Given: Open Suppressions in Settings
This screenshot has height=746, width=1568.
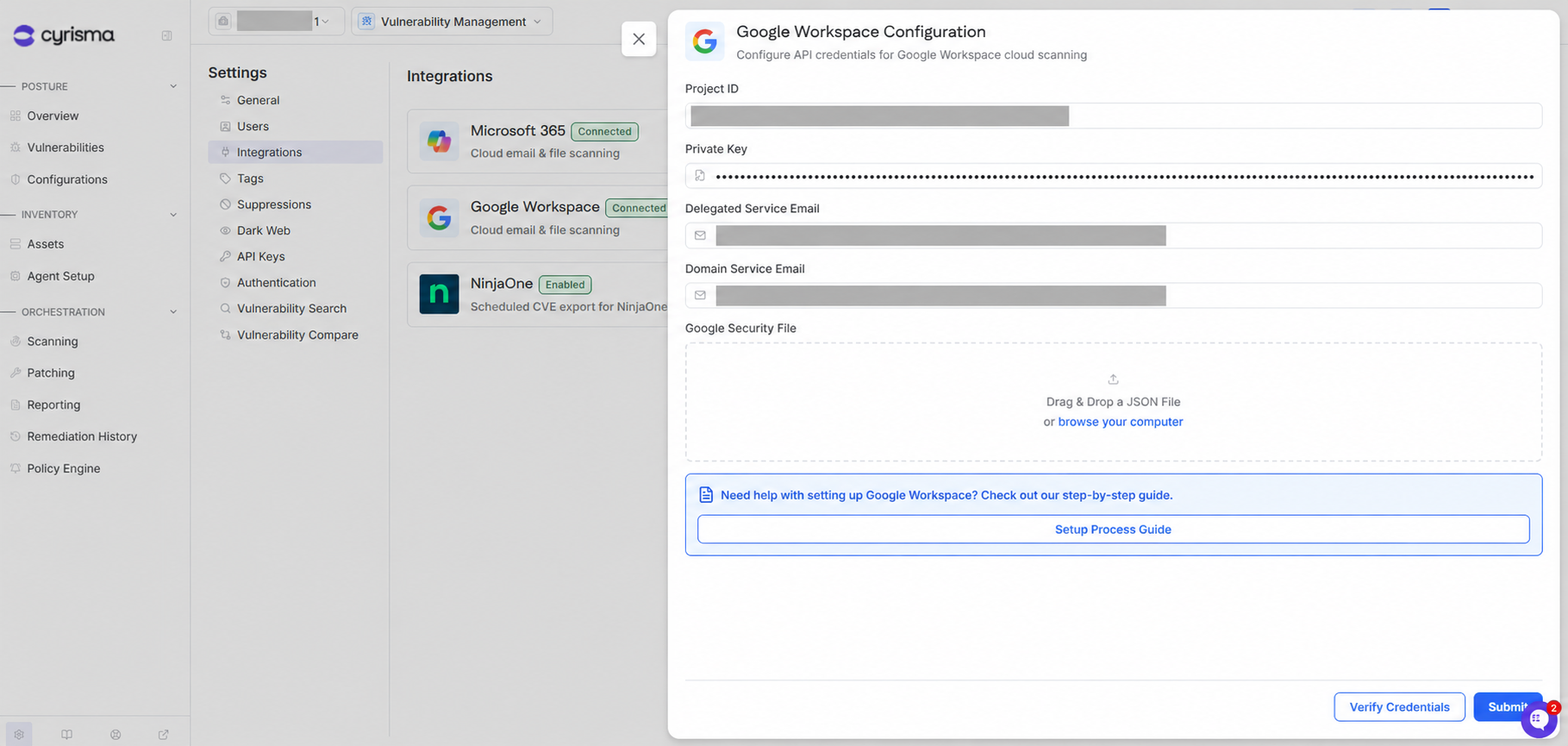Looking at the screenshot, I should 296,204.
